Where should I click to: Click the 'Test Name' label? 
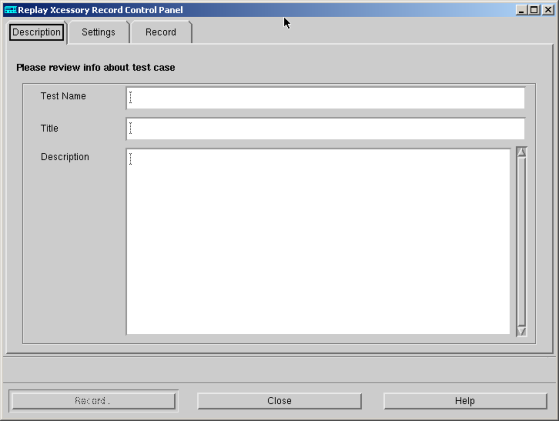click(63, 96)
